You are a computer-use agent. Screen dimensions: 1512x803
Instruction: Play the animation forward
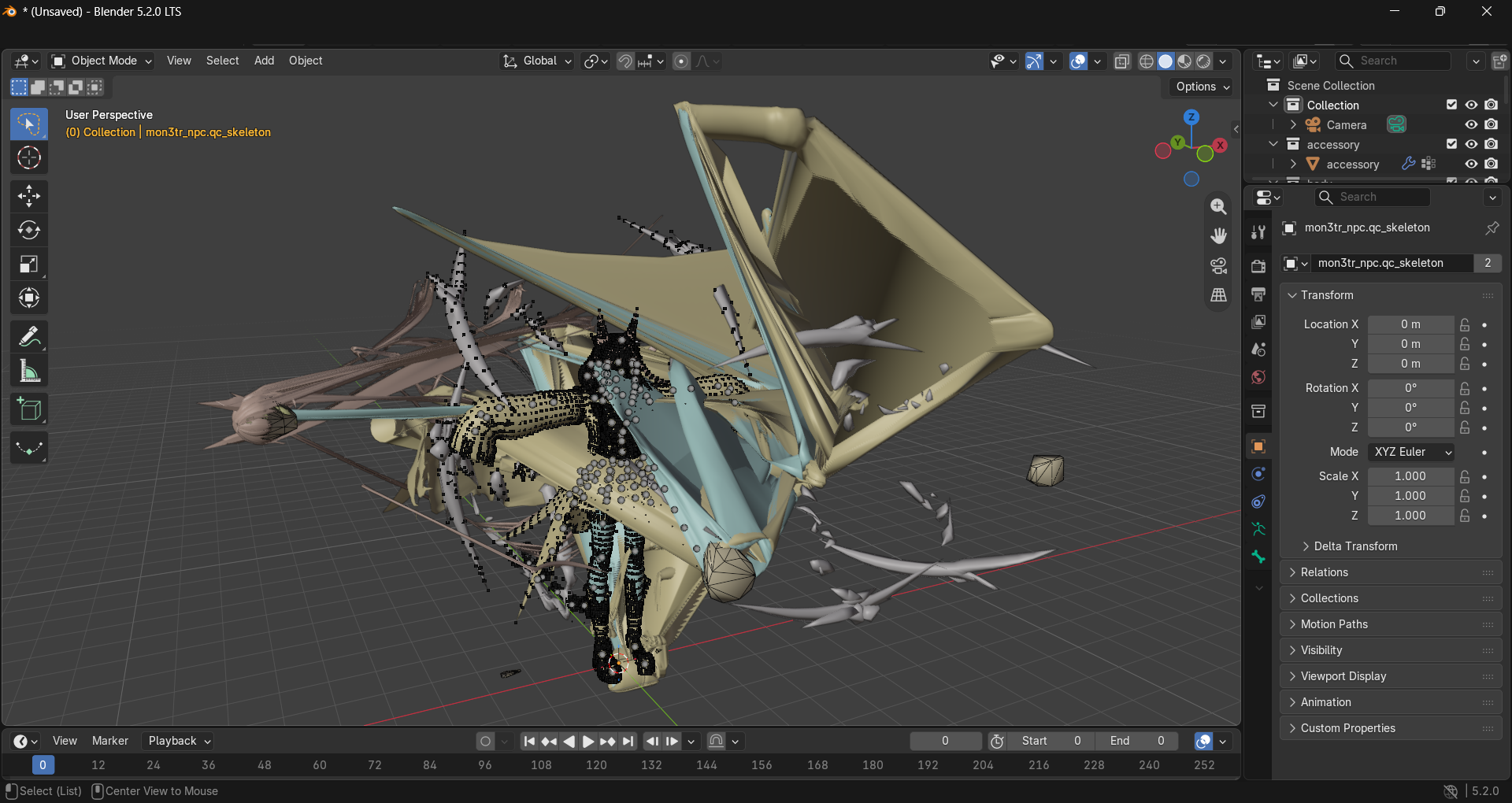tap(588, 741)
